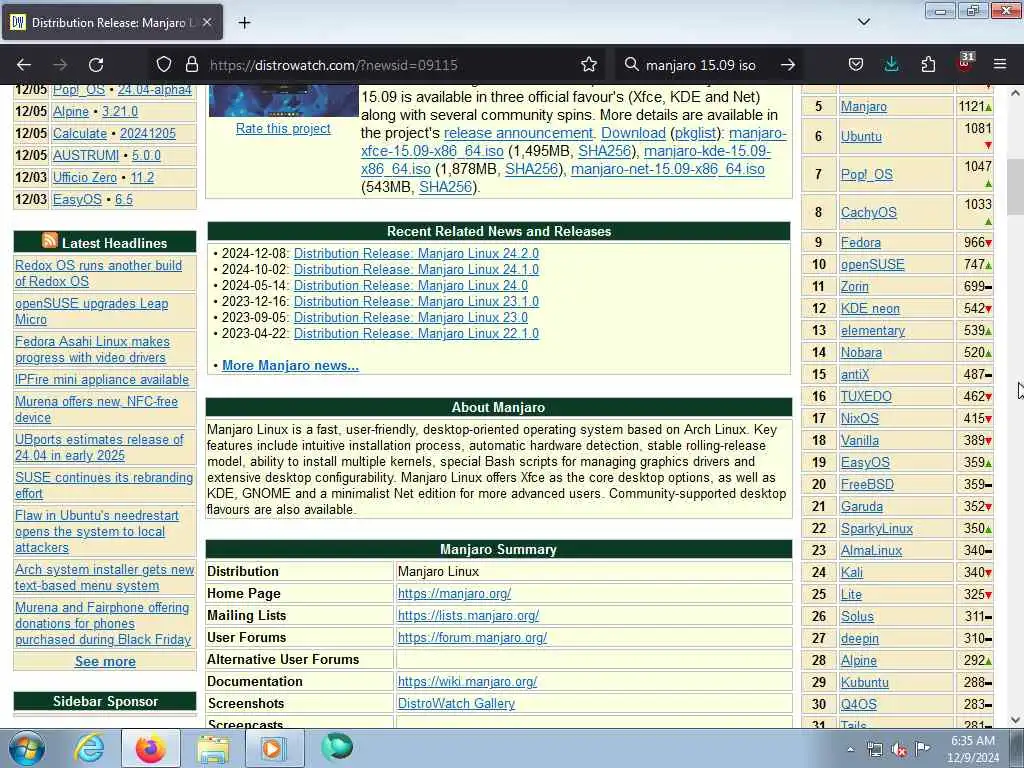Click the green round taskbar application icon

pyautogui.click(x=337, y=748)
